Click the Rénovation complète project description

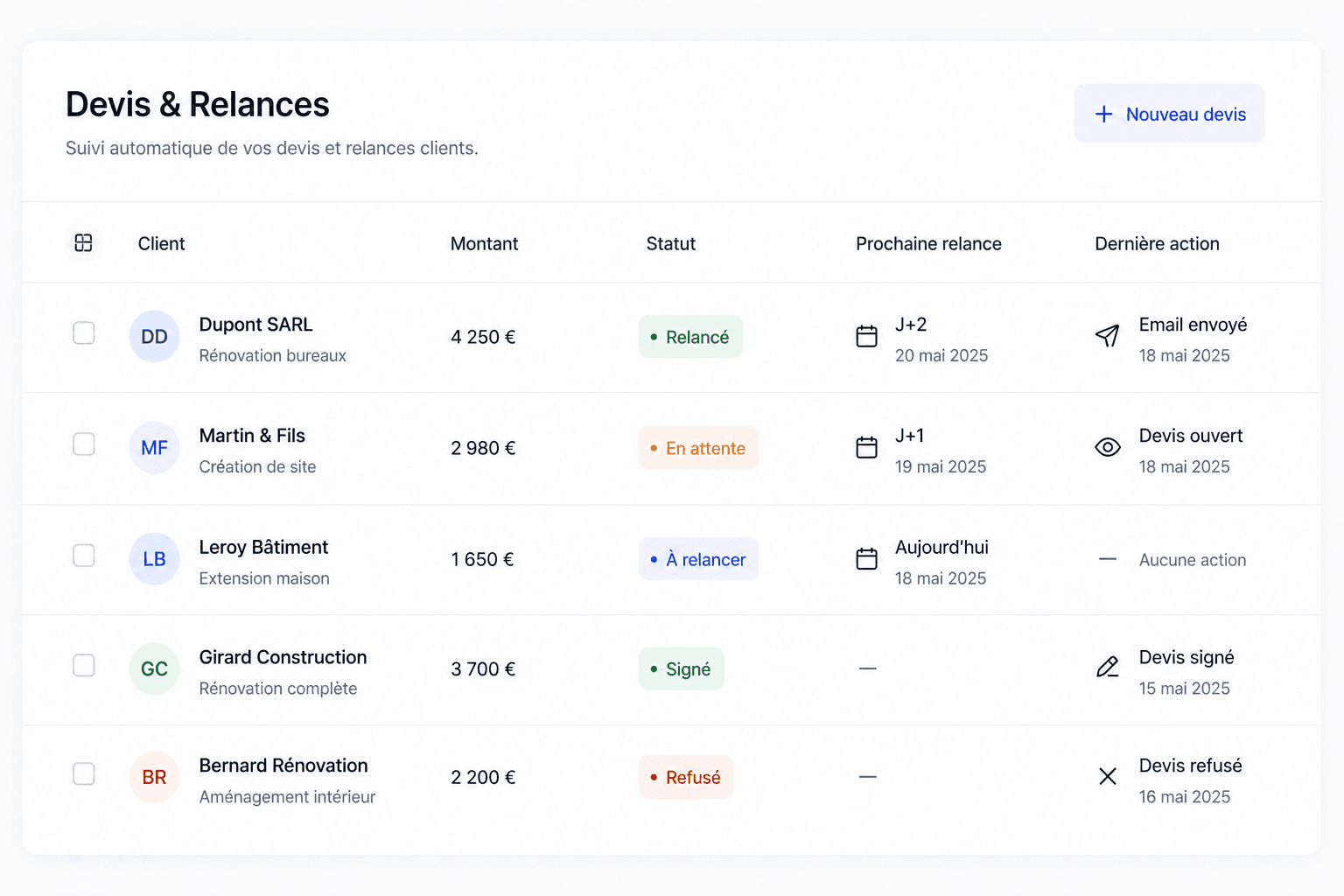pos(278,689)
